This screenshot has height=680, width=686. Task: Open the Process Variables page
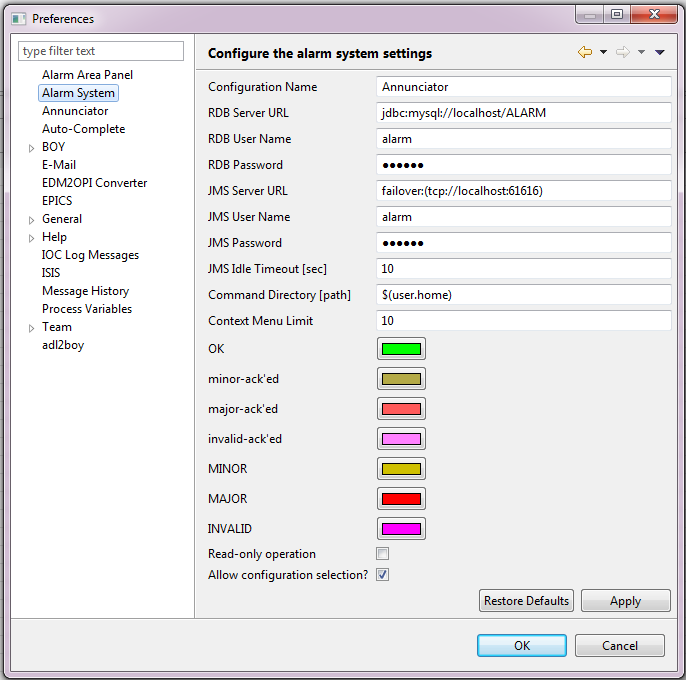click(x=87, y=308)
